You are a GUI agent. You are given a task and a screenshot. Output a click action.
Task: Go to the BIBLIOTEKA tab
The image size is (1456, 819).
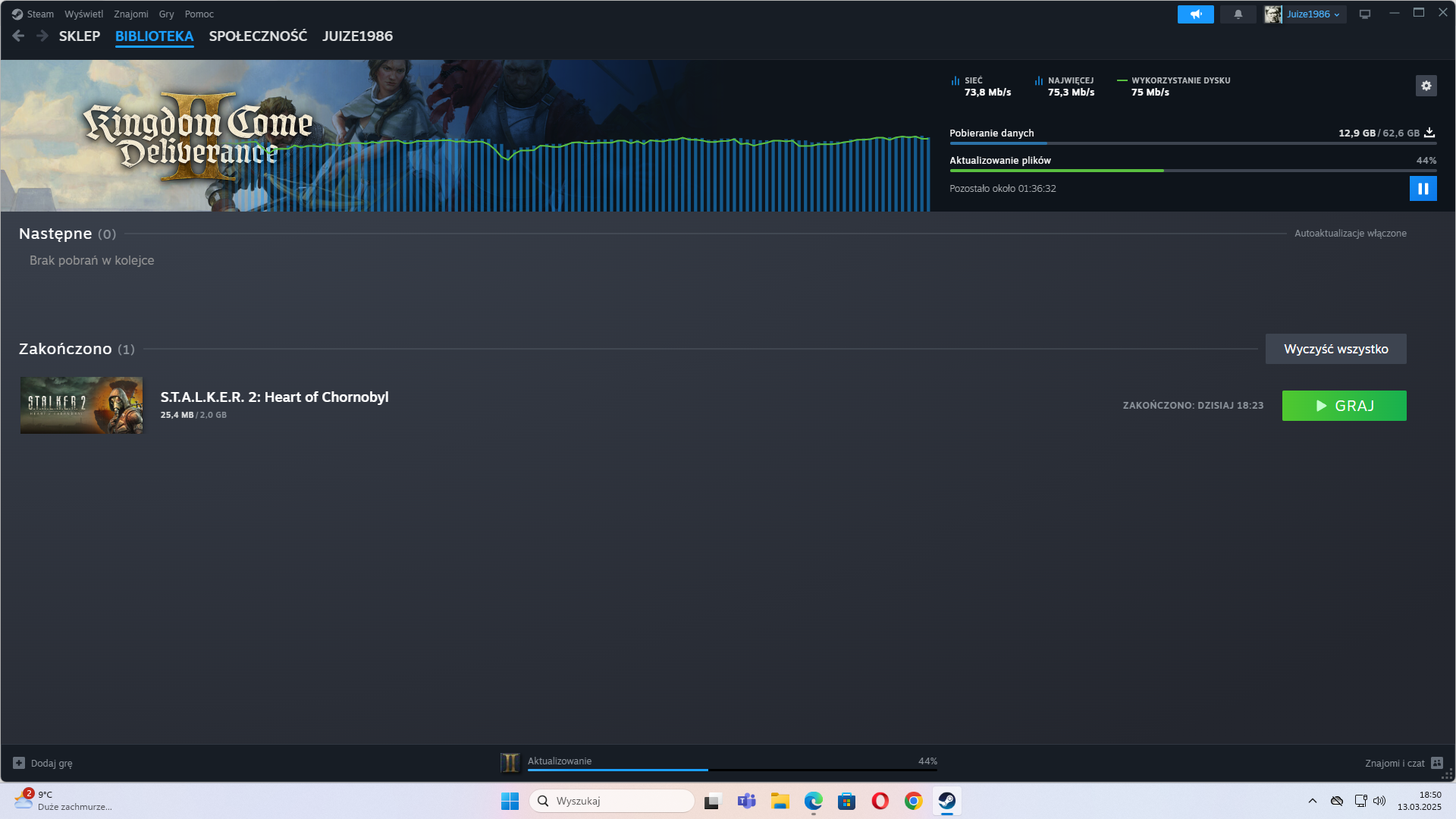[x=154, y=36]
